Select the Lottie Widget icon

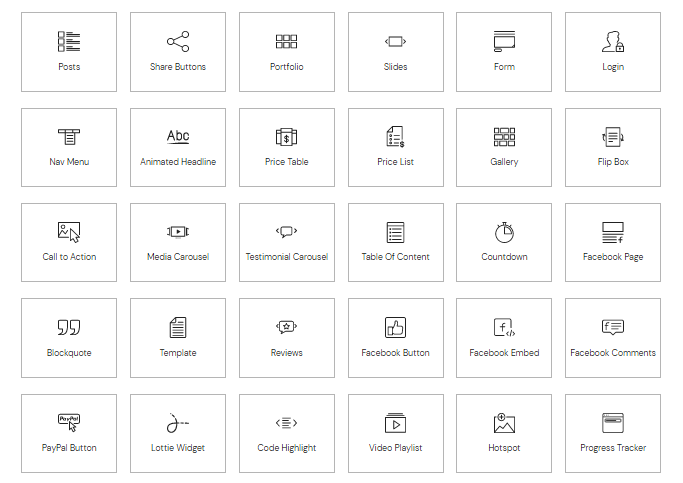178,422
